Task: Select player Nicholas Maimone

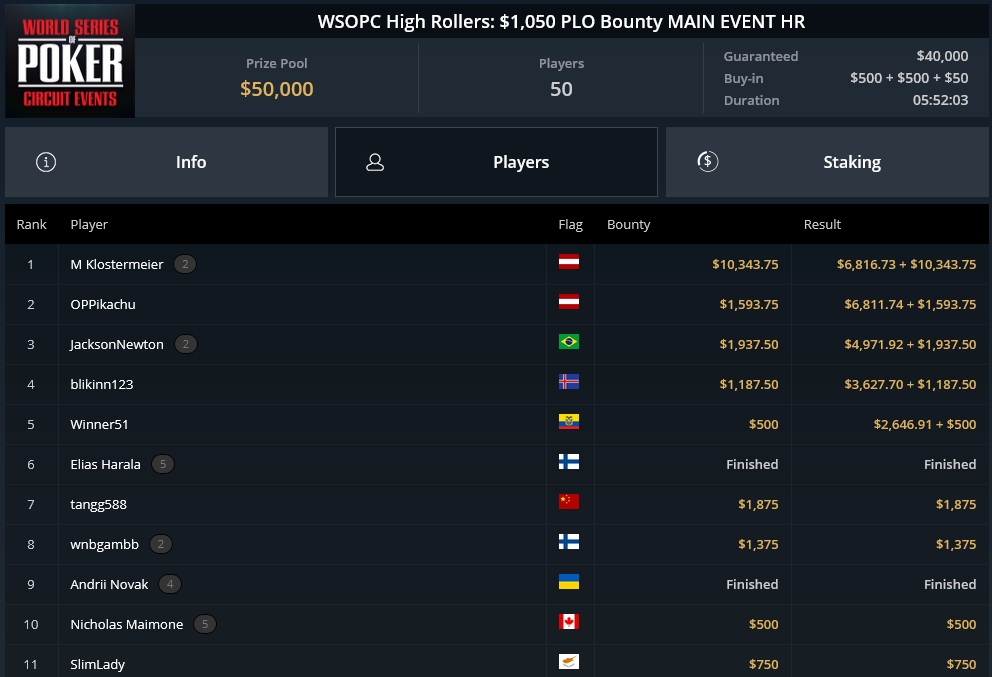Action: (x=127, y=624)
